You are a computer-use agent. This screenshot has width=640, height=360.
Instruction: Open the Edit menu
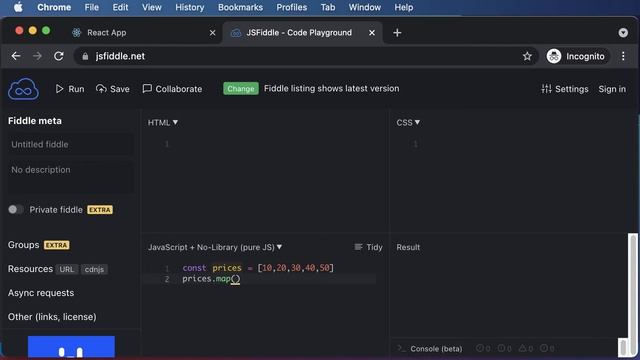(x=120, y=7)
